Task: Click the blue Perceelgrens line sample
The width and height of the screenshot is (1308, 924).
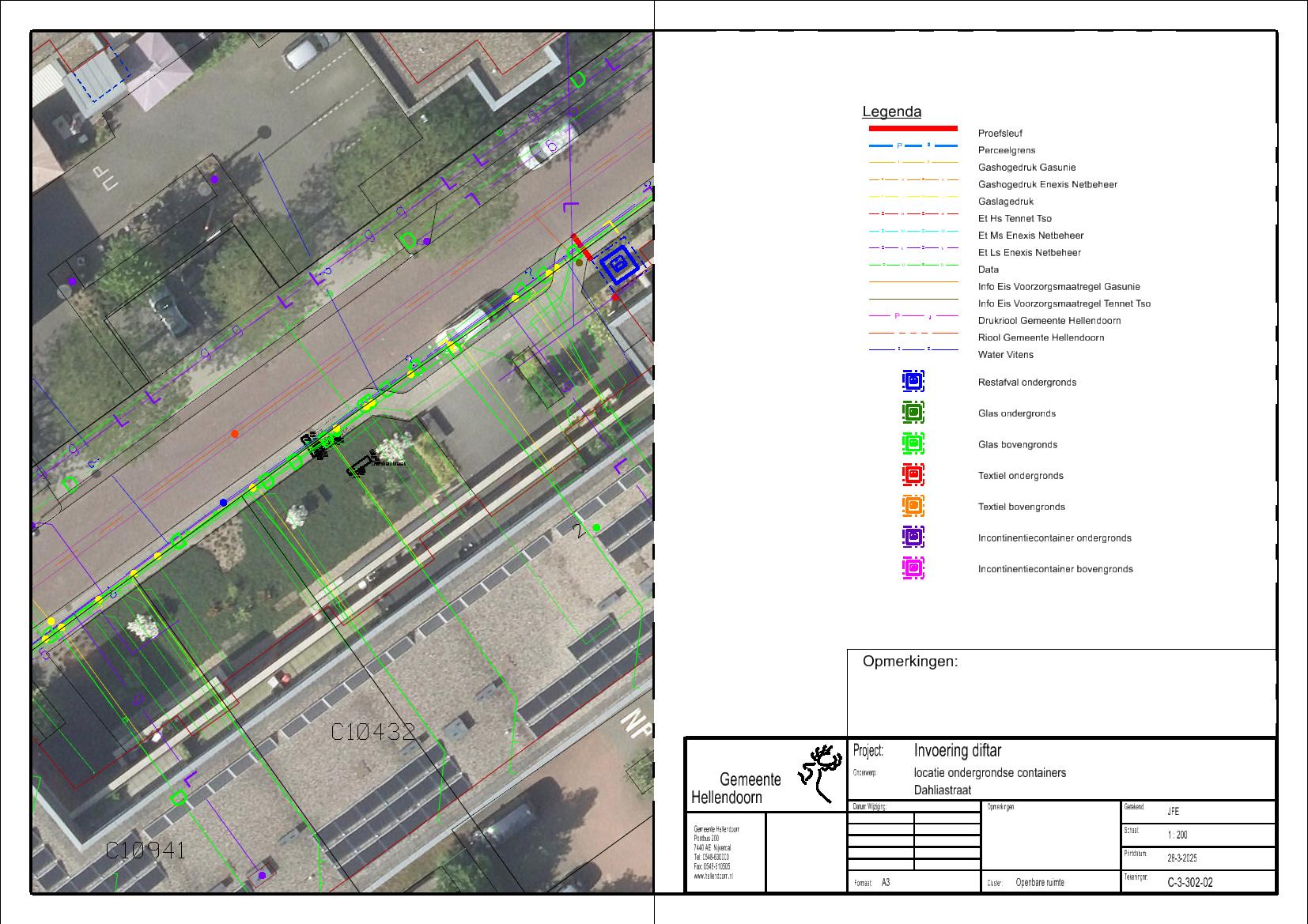Action: pos(913,146)
